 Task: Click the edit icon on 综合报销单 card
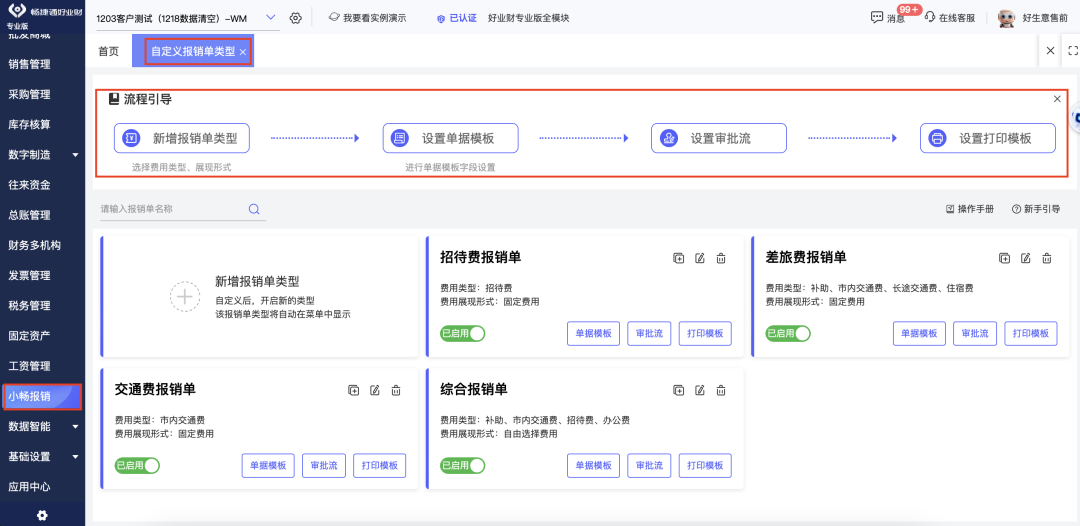pos(700,390)
